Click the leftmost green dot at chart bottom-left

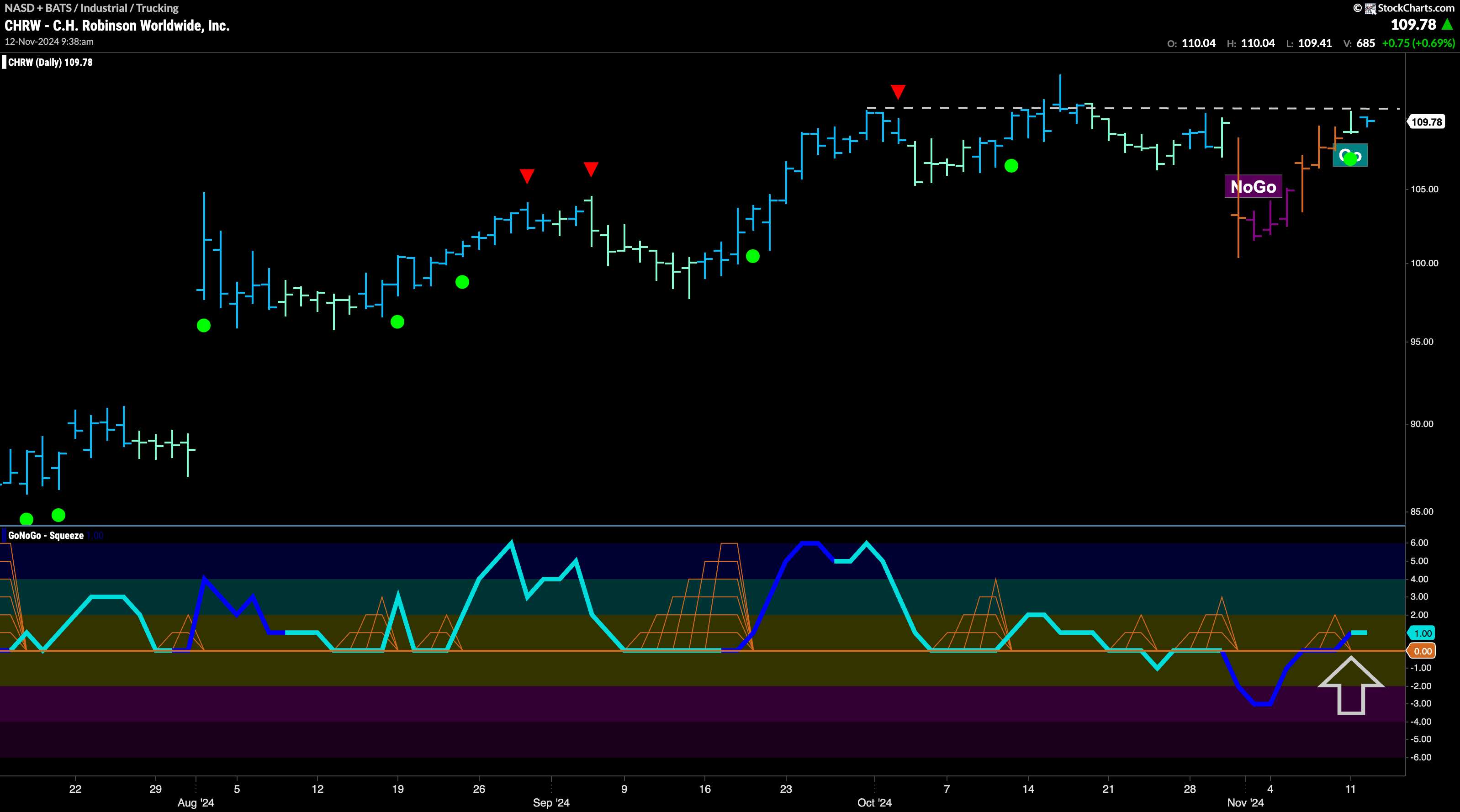coord(26,519)
